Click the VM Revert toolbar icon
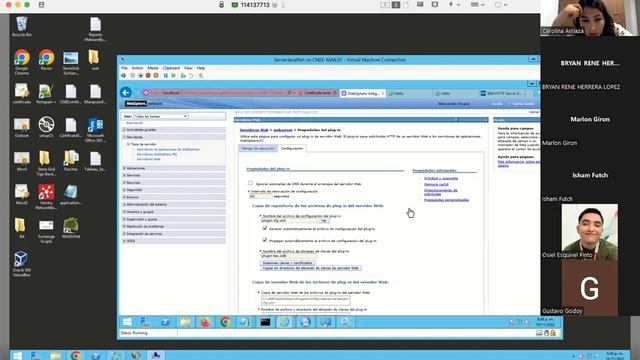The image size is (640, 360). (x=191, y=76)
